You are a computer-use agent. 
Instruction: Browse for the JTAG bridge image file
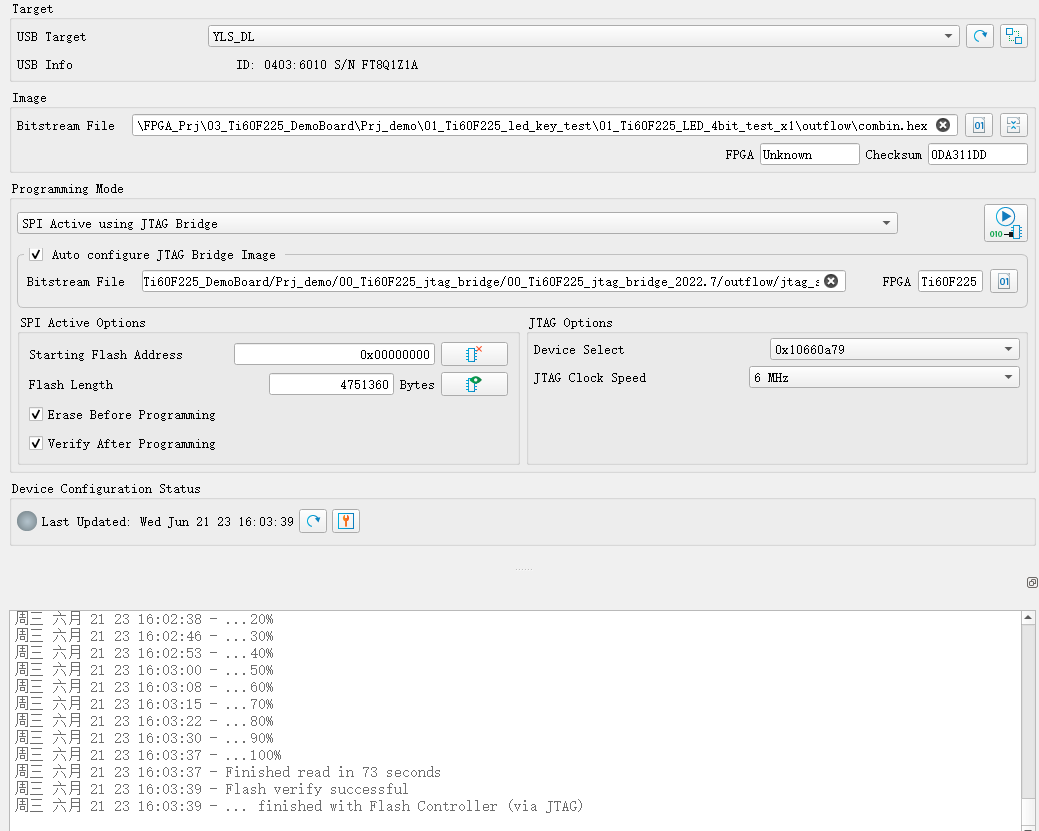coord(1004,282)
